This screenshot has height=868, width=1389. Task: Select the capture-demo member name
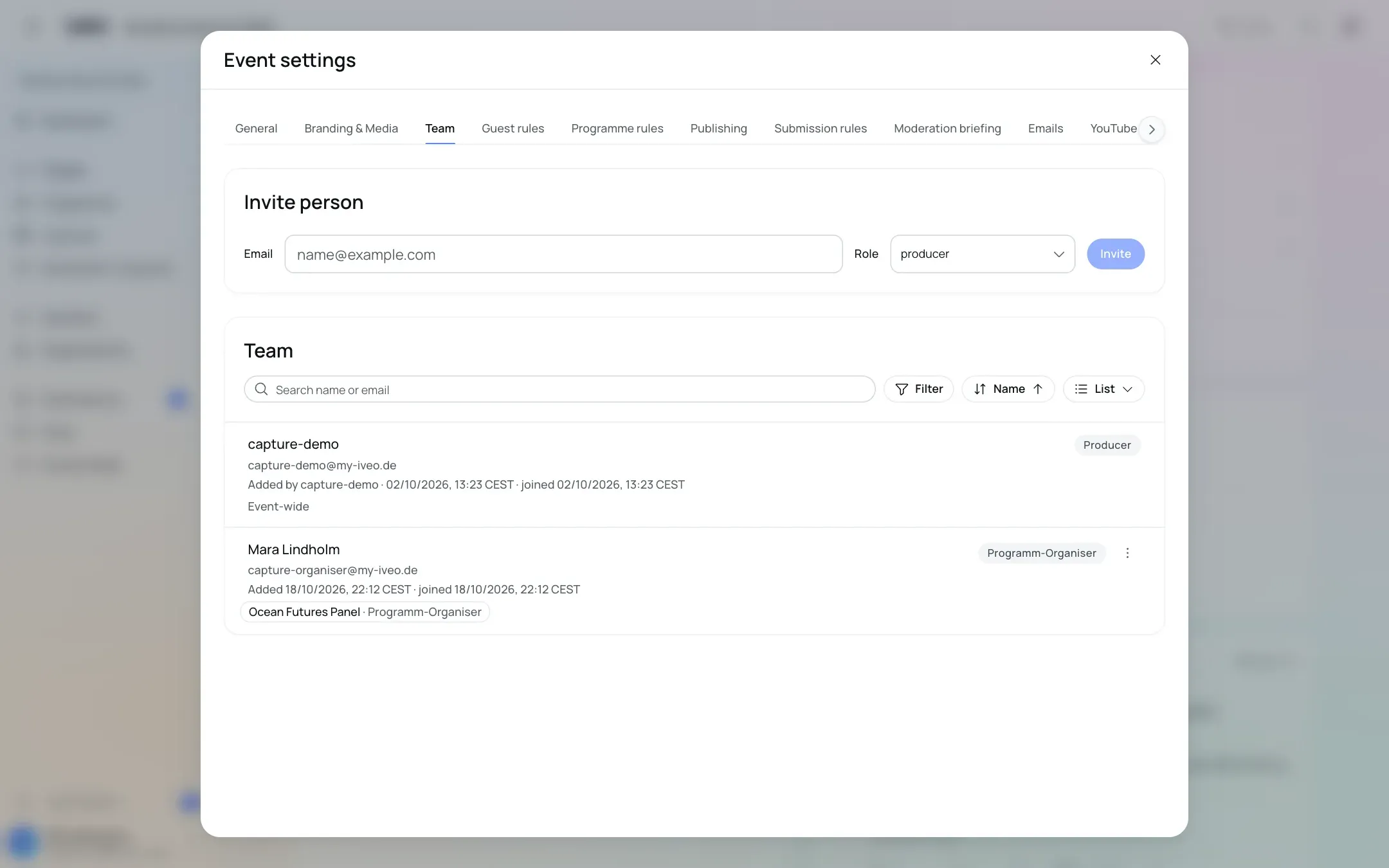[293, 444]
